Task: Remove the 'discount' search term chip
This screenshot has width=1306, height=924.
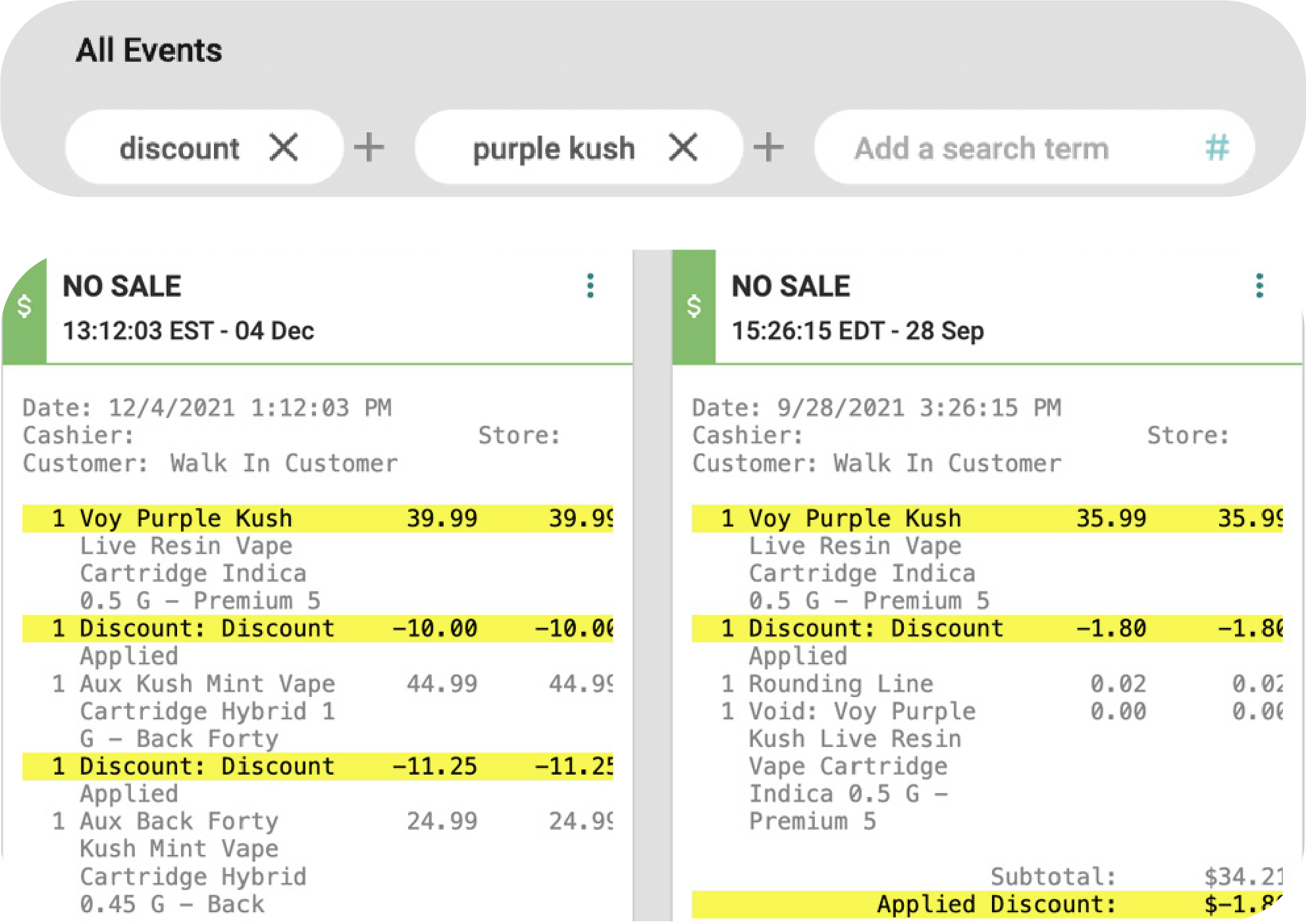Action: tap(284, 147)
